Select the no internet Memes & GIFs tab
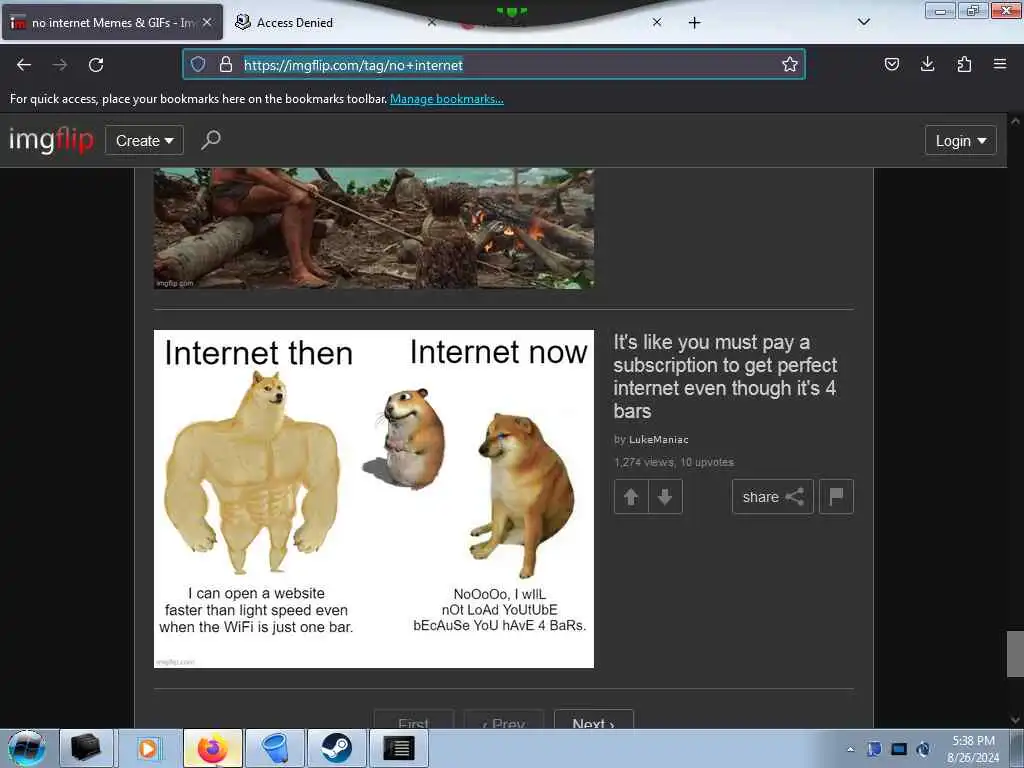Image resolution: width=1024 pixels, height=768 pixels. click(x=112, y=22)
